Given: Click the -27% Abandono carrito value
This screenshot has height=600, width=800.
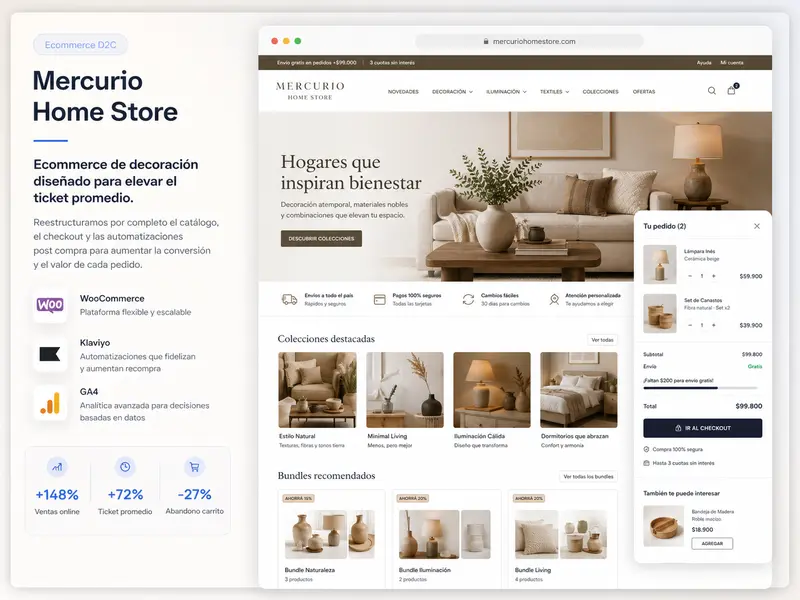Looking at the screenshot, I should click(x=194, y=494).
